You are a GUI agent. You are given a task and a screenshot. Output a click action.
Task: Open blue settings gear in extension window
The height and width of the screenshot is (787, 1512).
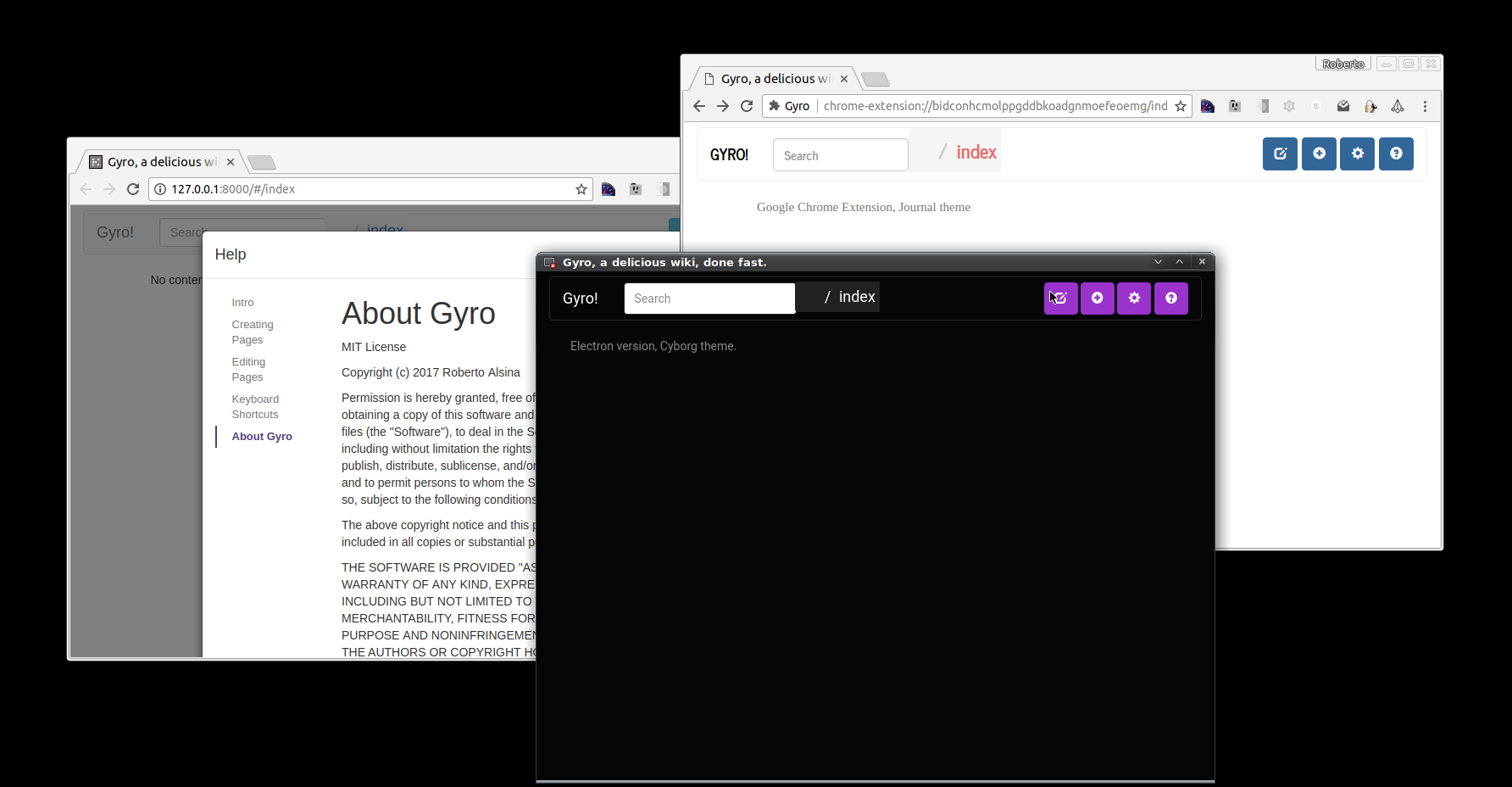(x=1357, y=154)
